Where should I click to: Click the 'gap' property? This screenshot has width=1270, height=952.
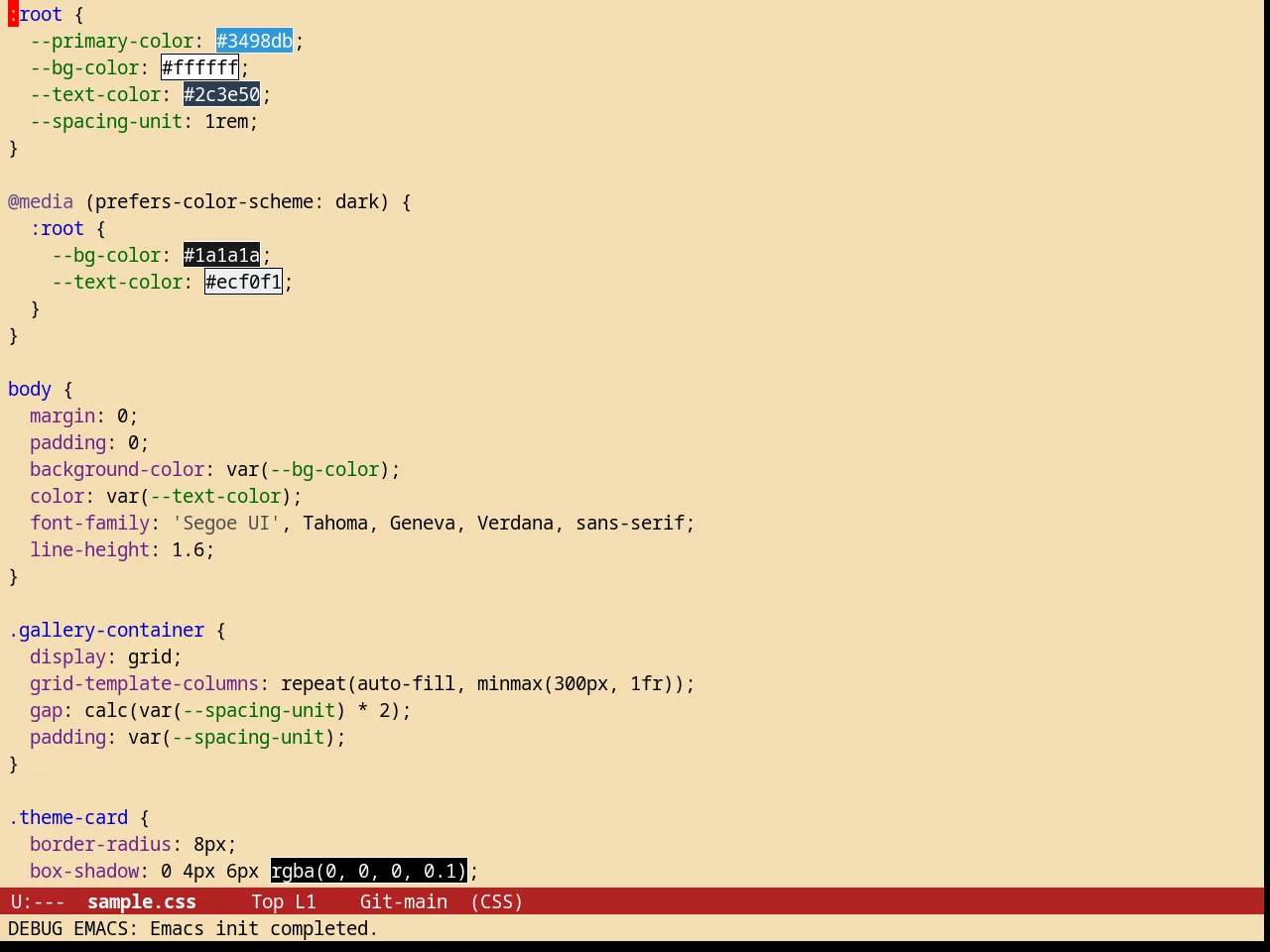tap(46, 710)
